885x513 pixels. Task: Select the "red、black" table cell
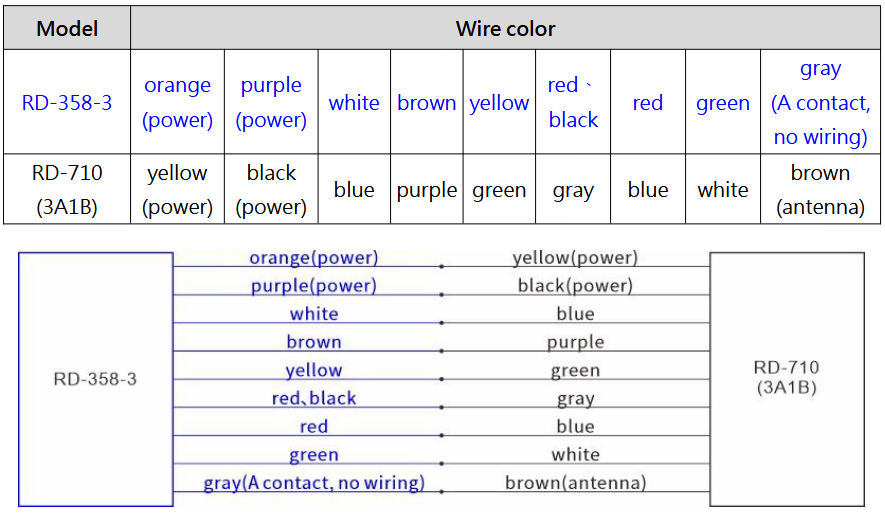point(573,103)
